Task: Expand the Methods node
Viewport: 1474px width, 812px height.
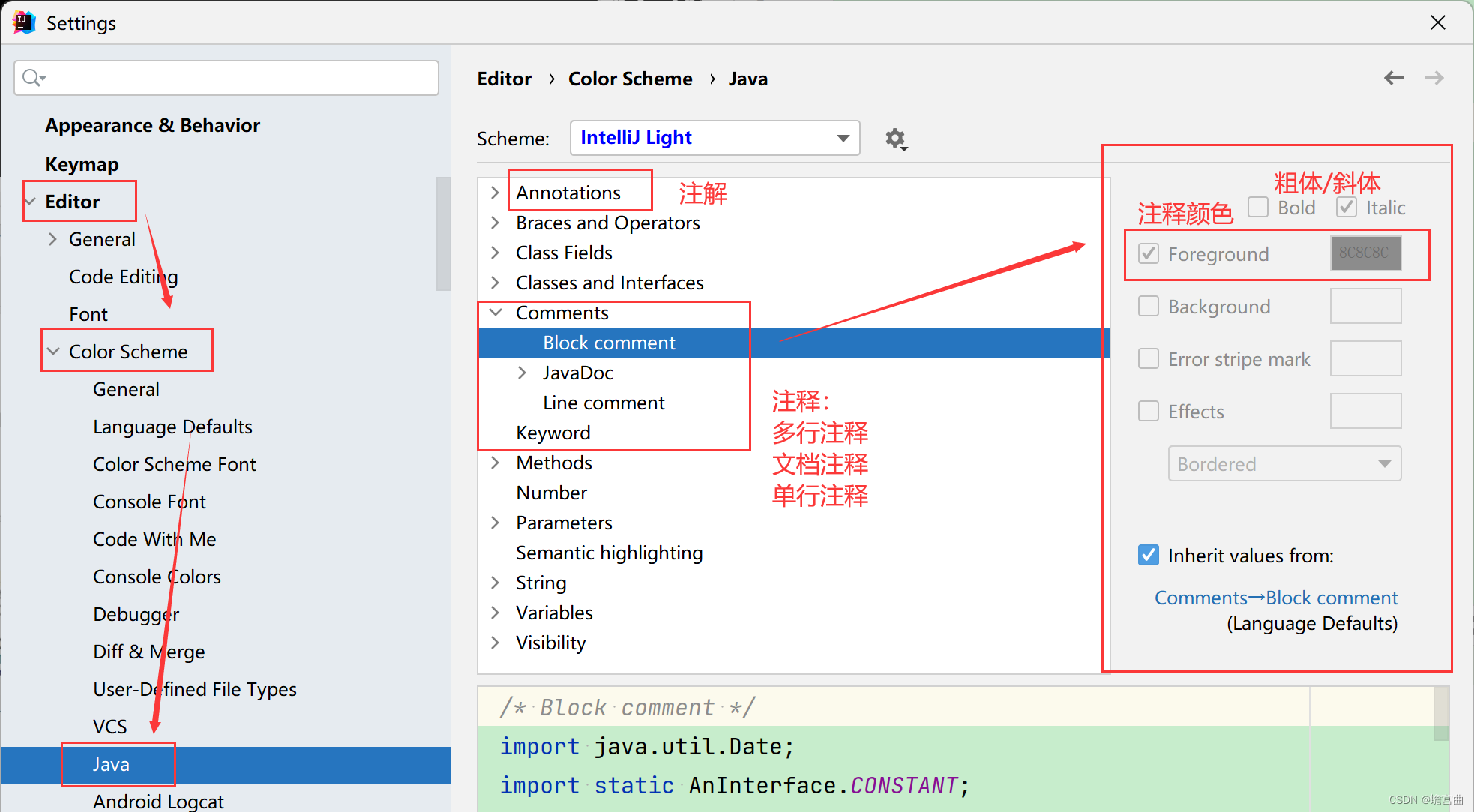Action: [x=495, y=463]
